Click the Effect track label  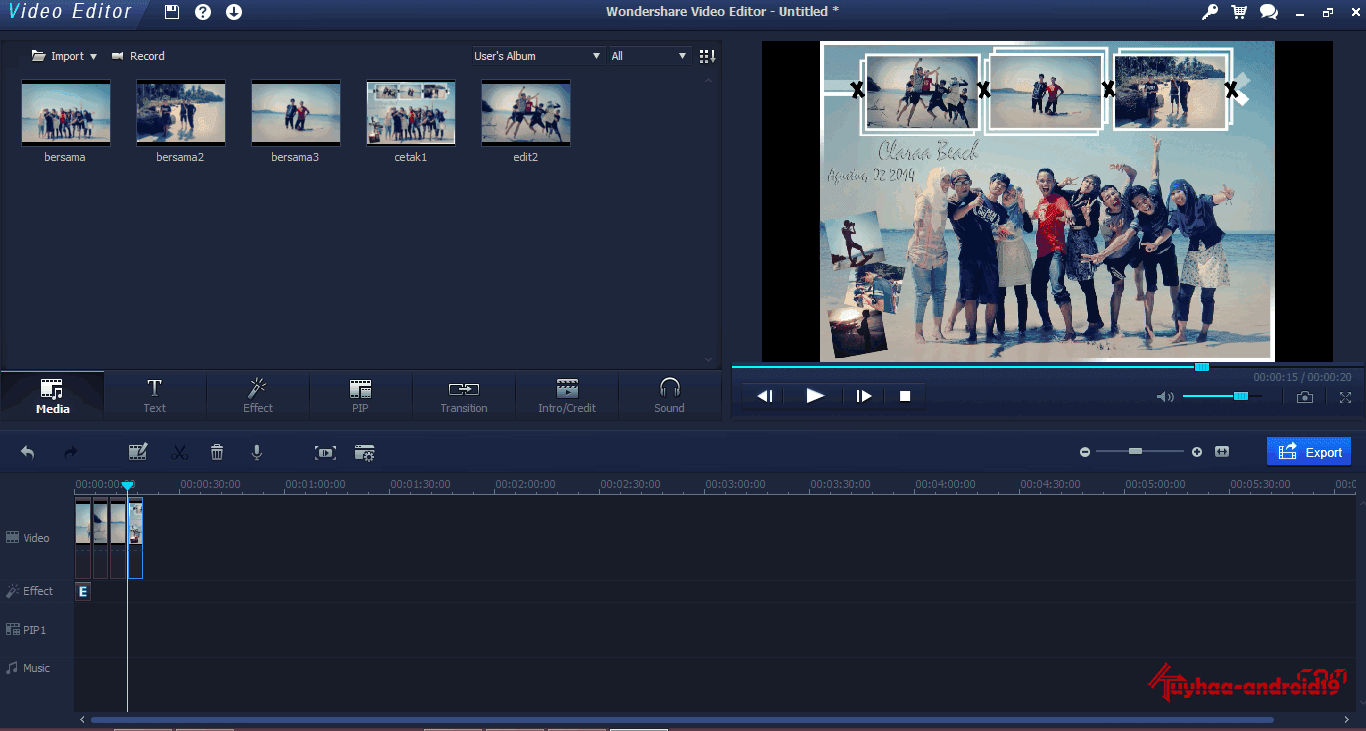pos(29,591)
